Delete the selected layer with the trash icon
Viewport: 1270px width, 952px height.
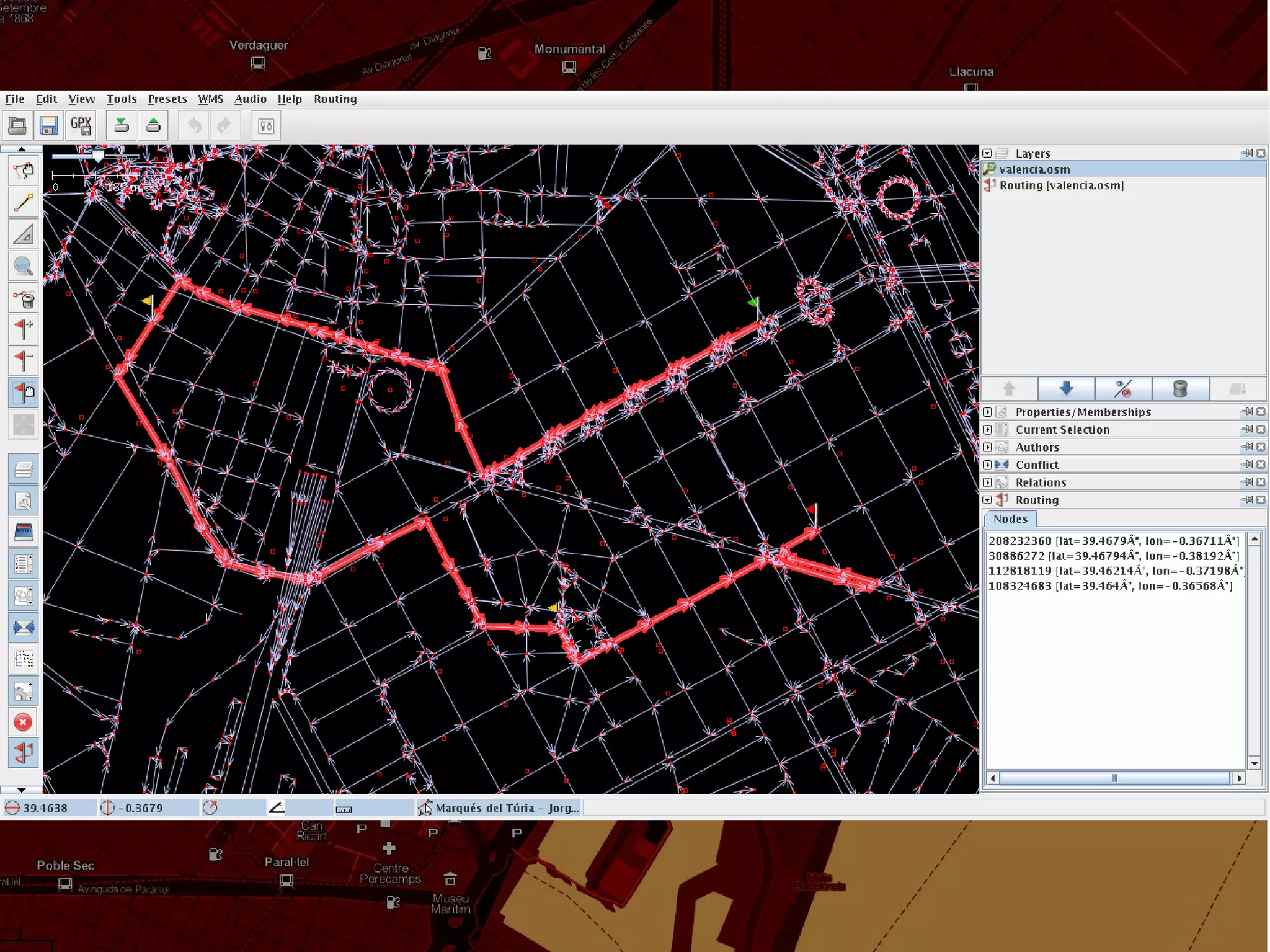1179,389
